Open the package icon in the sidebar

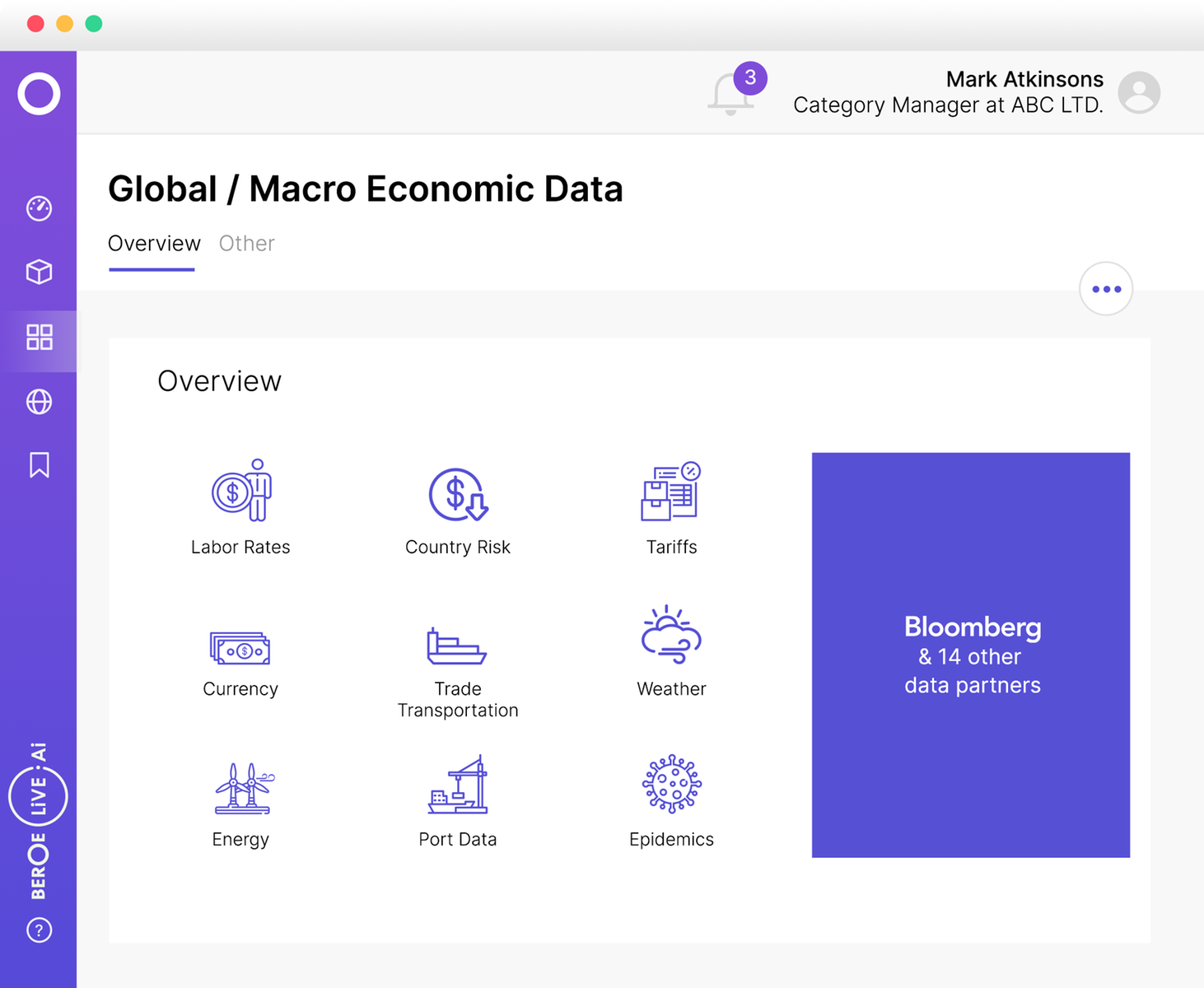pos(39,272)
